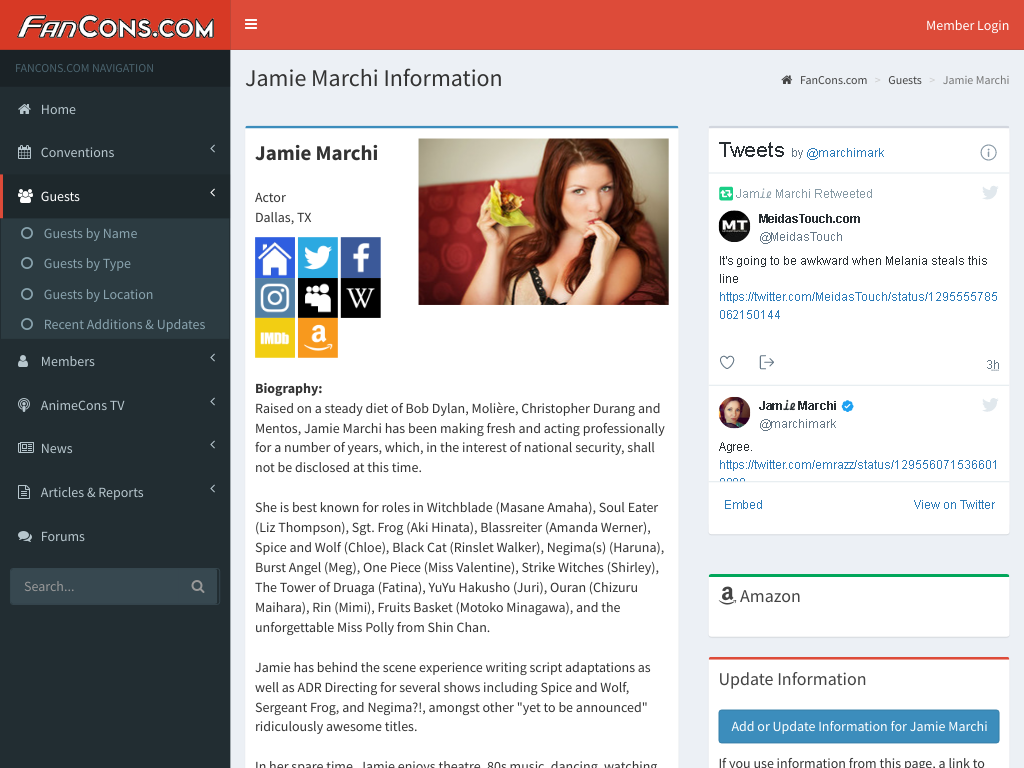
Task: Click the Twitter bird on Jamie Marchi's tweet
Action: [990, 405]
